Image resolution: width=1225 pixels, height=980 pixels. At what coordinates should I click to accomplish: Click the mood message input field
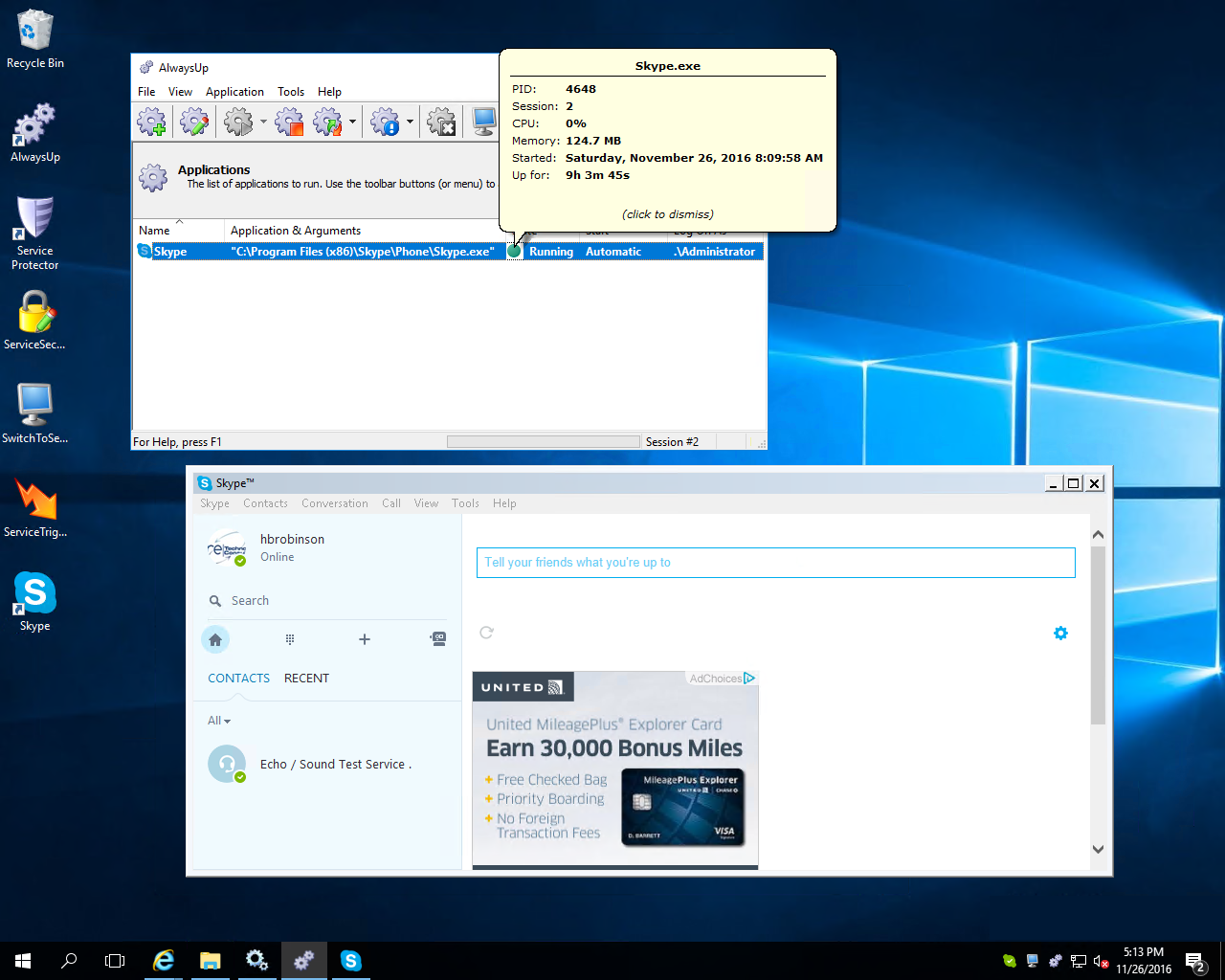pyautogui.click(x=776, y=563)
